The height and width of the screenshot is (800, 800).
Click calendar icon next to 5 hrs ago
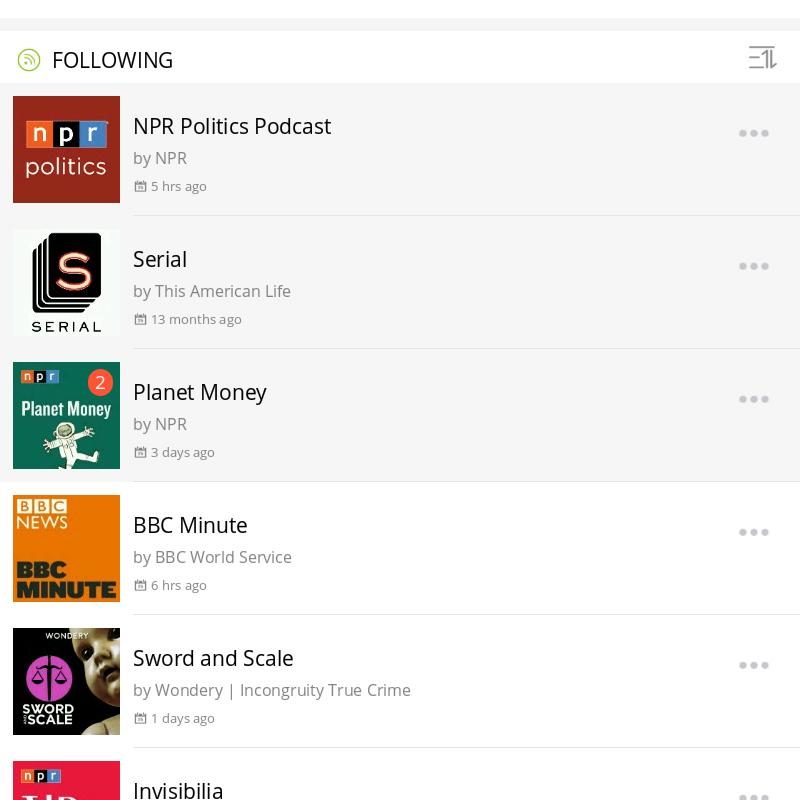(x=140, y=186)
